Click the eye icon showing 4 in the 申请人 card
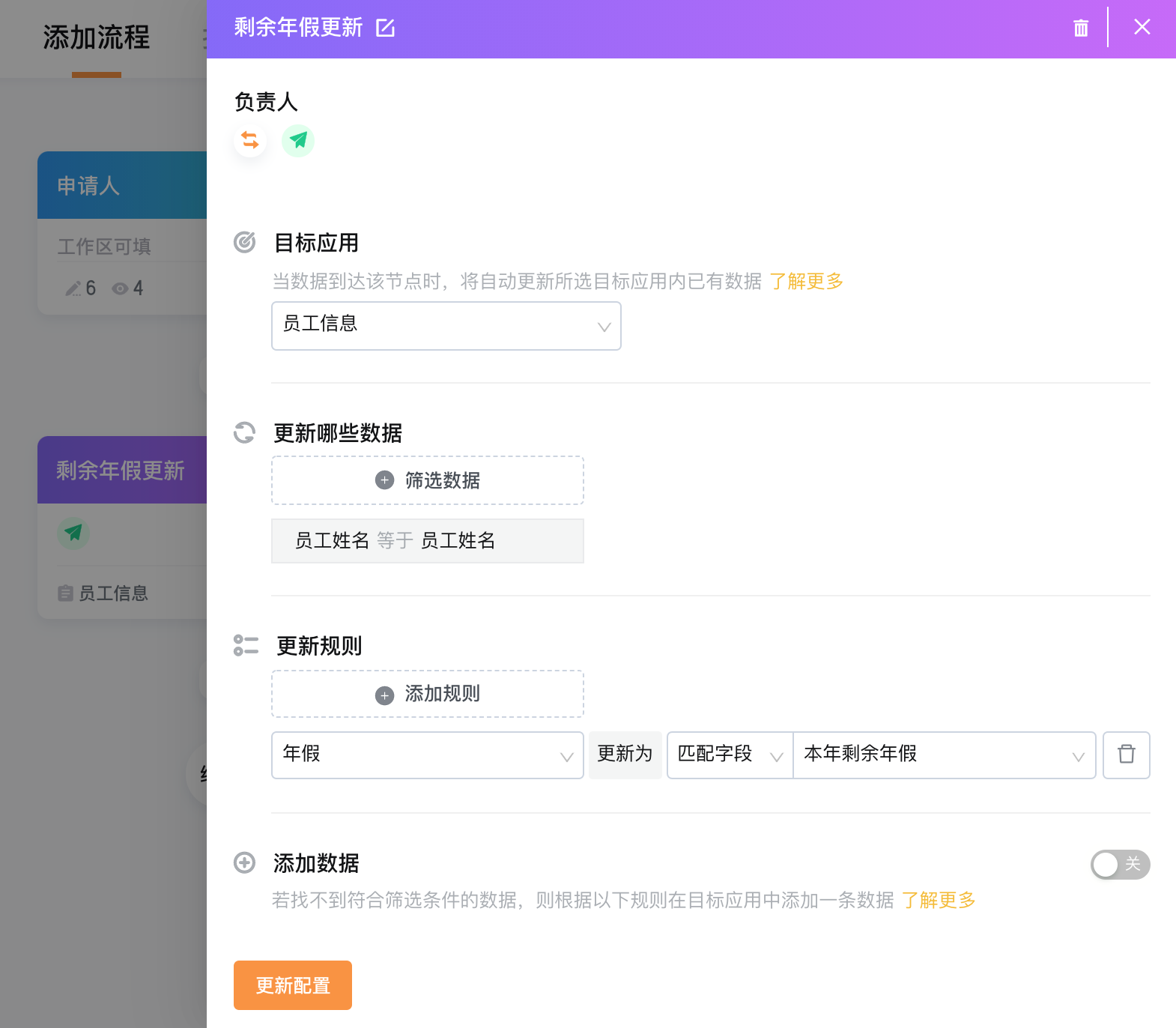This screenshot has width=1176, height=1028. (x=120, y=288)
